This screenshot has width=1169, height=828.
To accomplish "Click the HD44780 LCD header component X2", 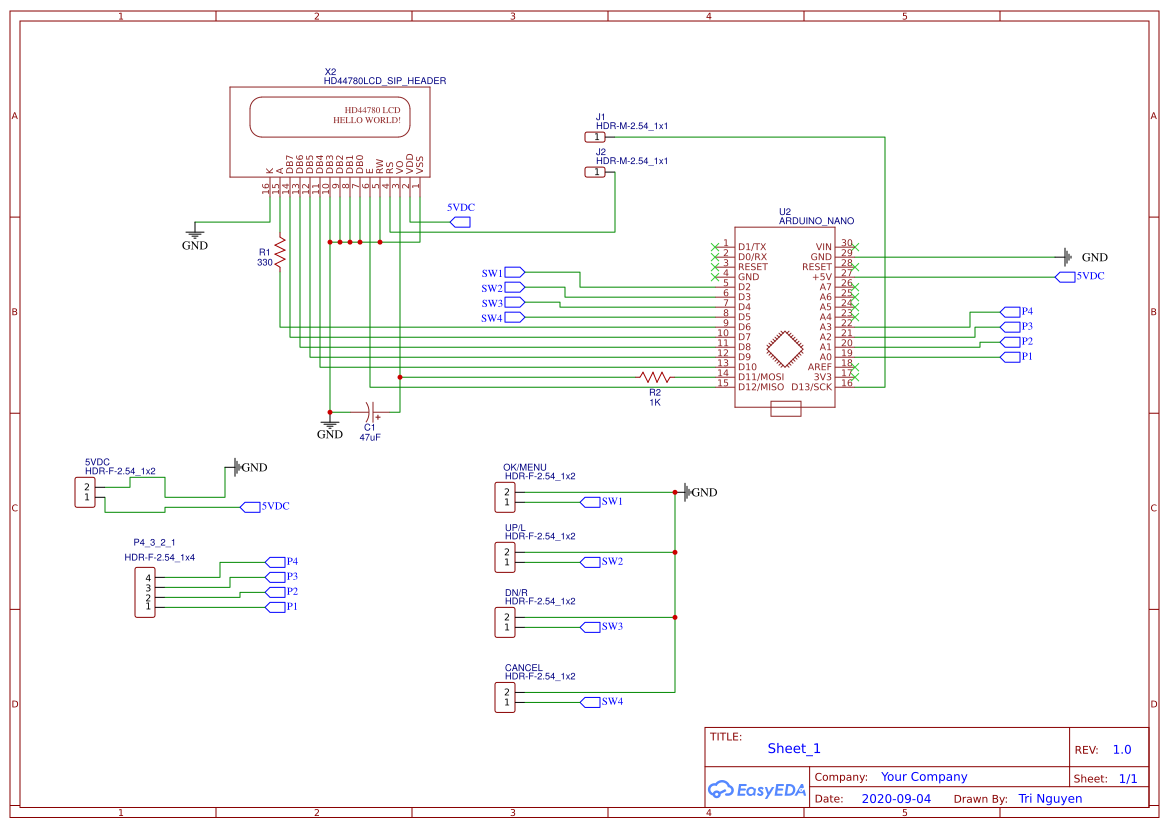I will 330,130.
